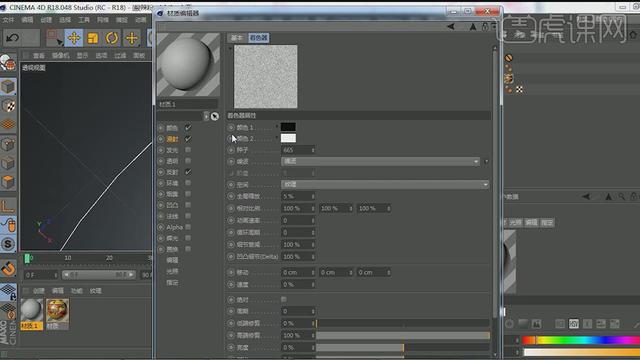
Task: Tick the 绝对 (Absolute) checkbox
Action: (284, 300)
